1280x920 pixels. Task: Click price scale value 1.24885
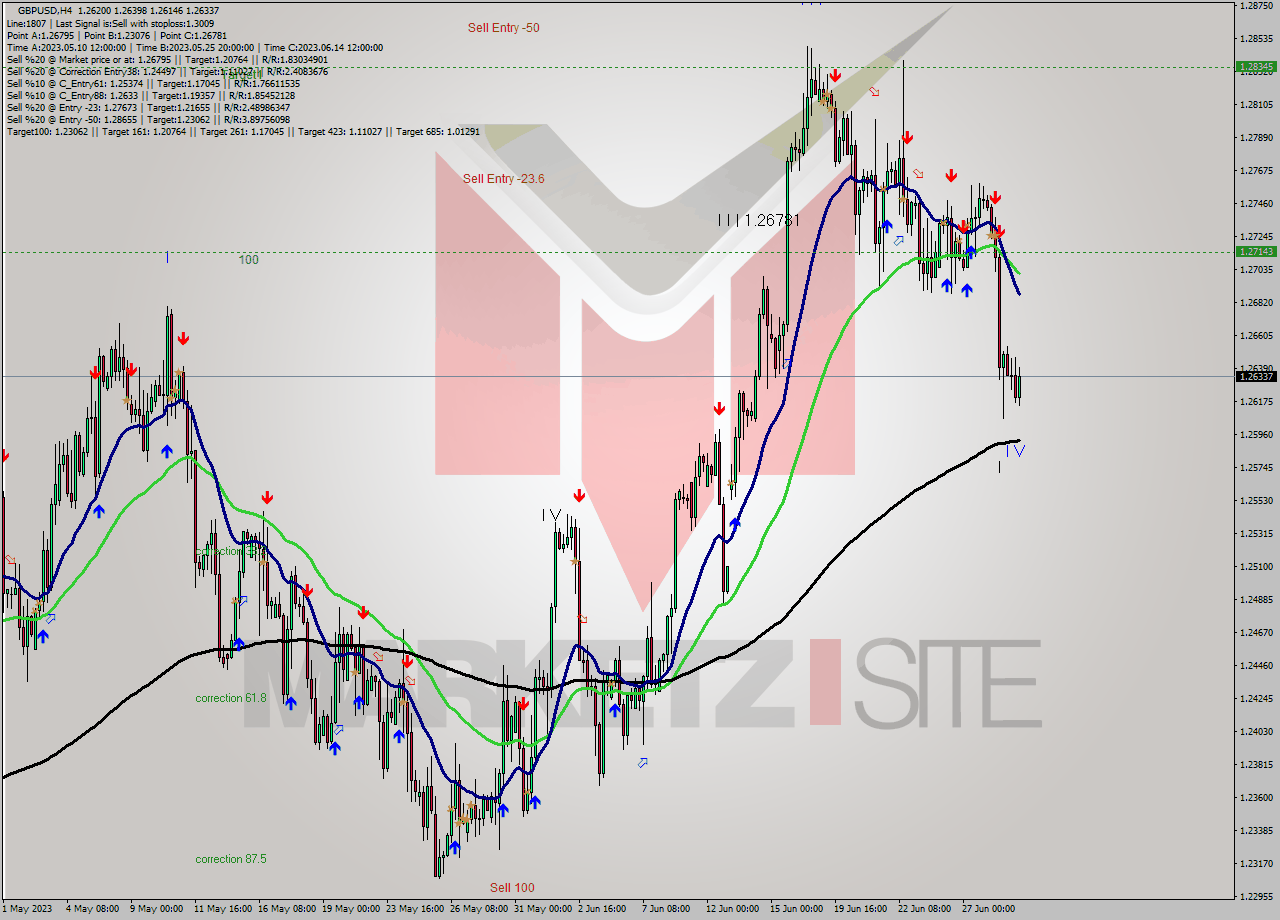(x=1256, y=600)
